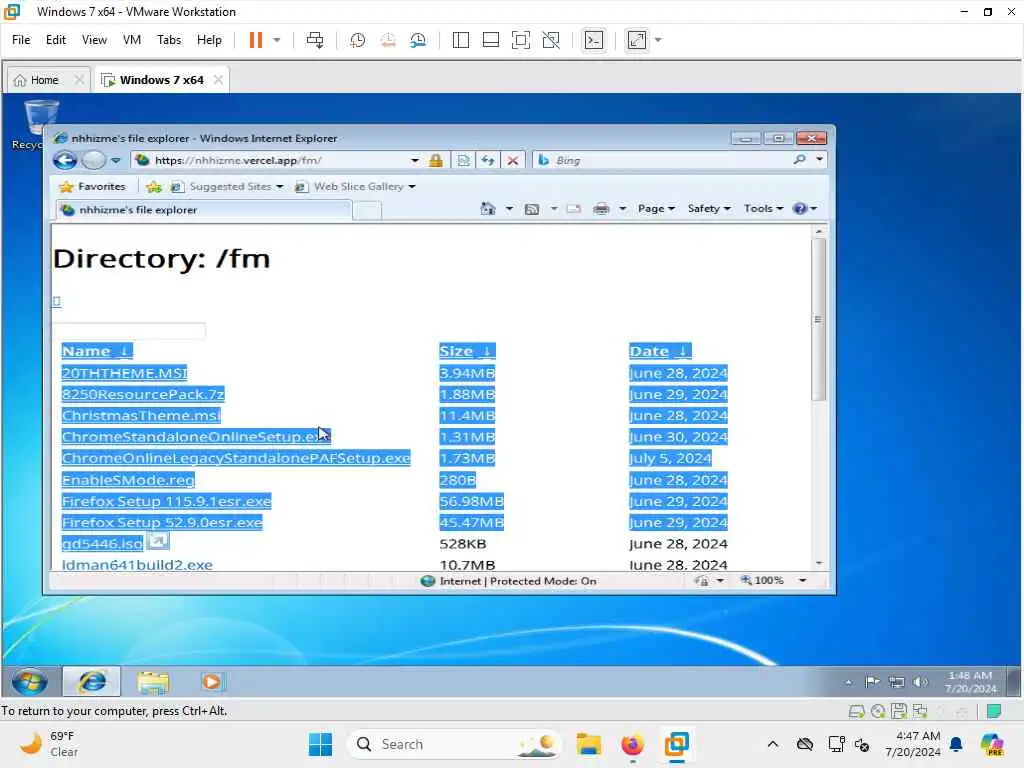1024x768 pixels.
Task: Click the search magnifier icon in IE
Action: click(x=799, y=159)
